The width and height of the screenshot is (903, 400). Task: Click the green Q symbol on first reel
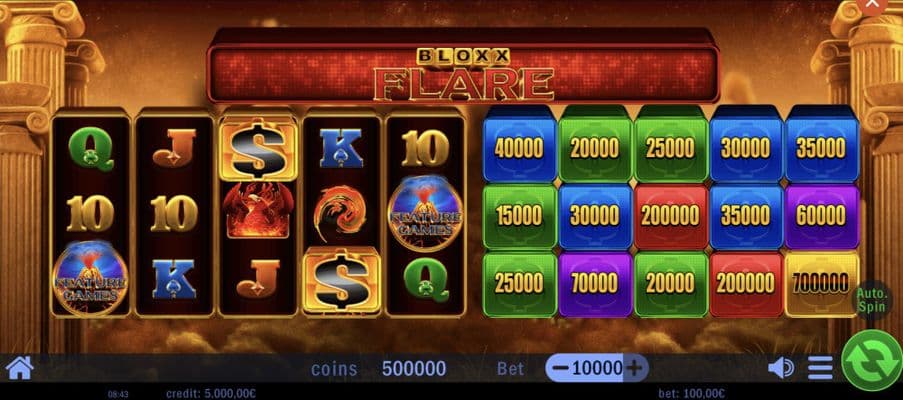[90, 149]
